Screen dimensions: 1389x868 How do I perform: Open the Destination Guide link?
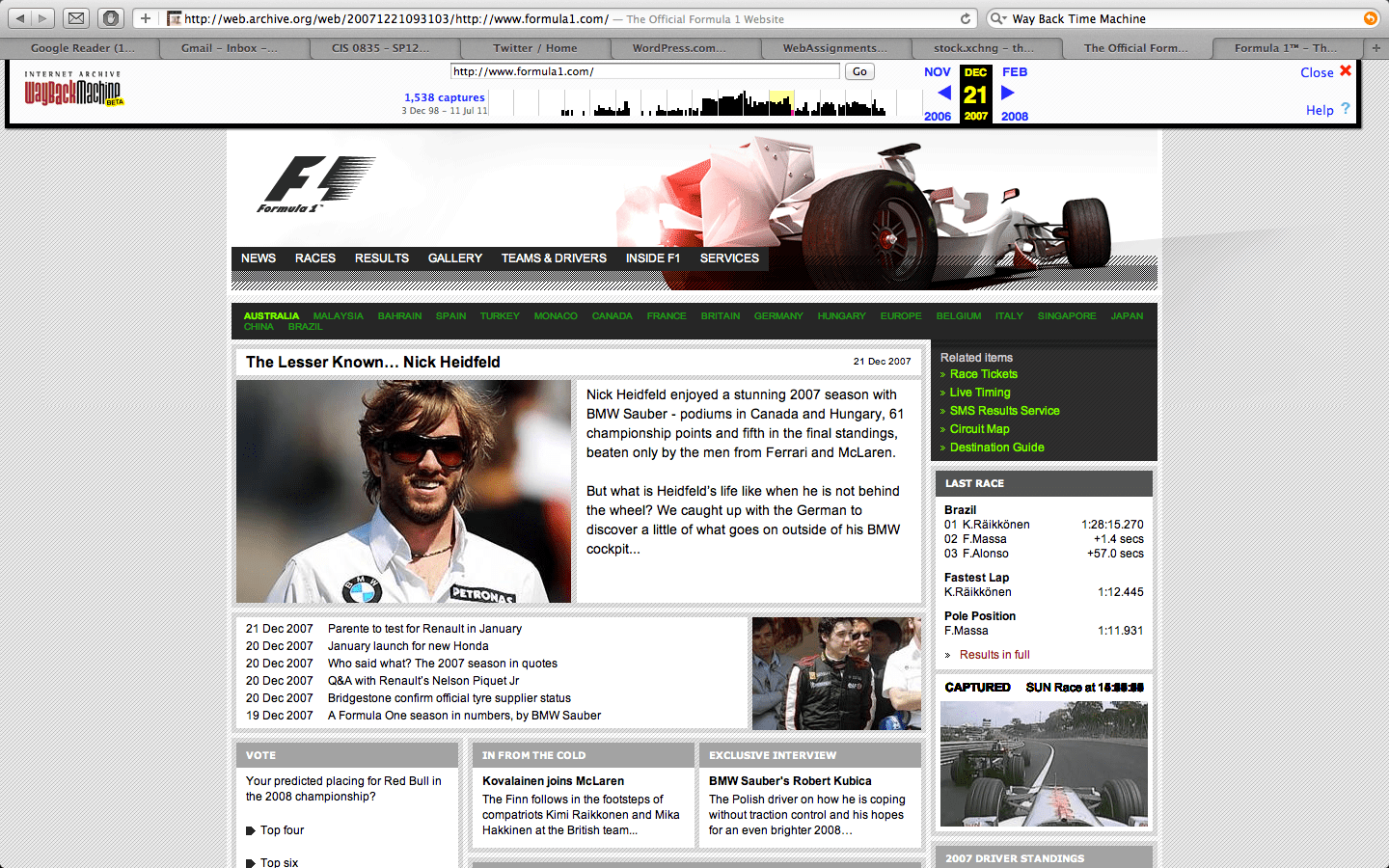pos(997,448)
